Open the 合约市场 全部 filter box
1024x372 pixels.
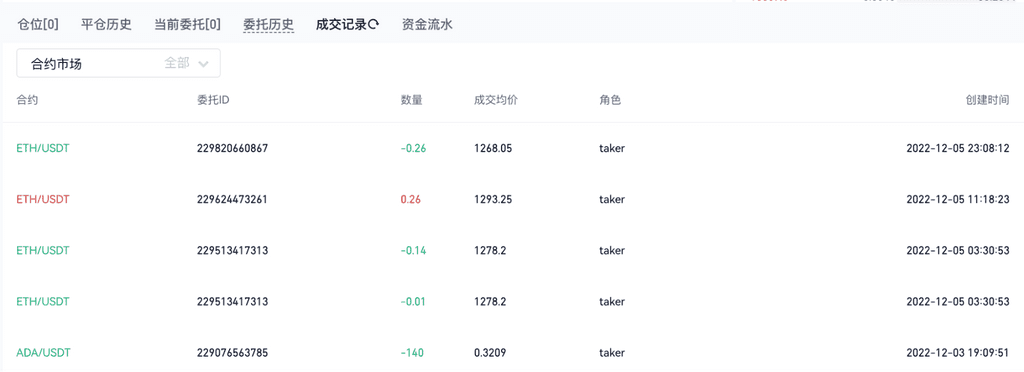click(118, 63)
